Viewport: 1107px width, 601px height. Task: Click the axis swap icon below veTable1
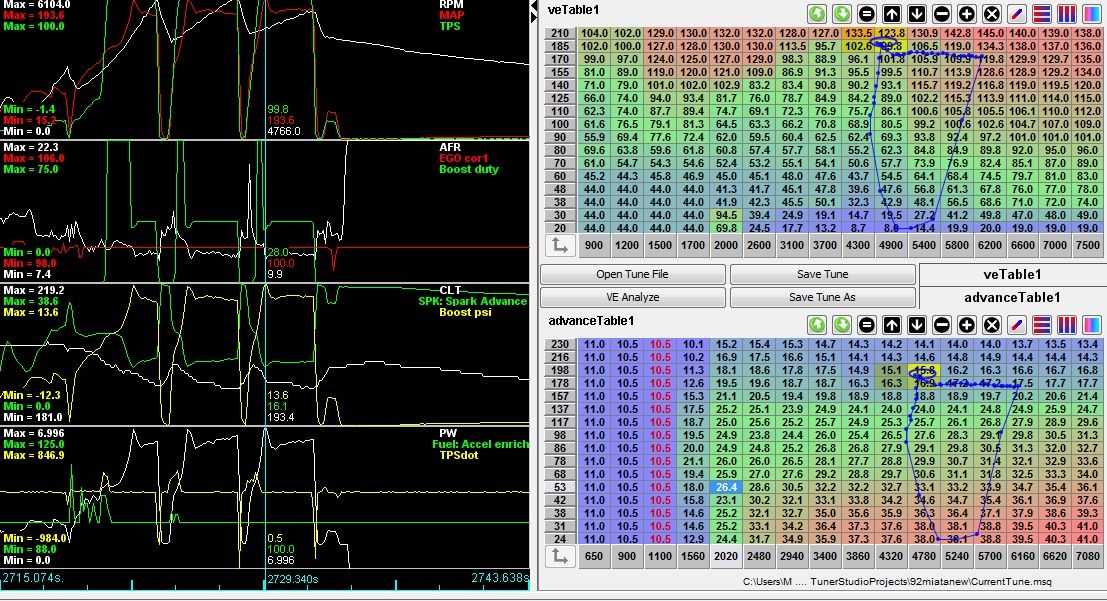(559, 245)
